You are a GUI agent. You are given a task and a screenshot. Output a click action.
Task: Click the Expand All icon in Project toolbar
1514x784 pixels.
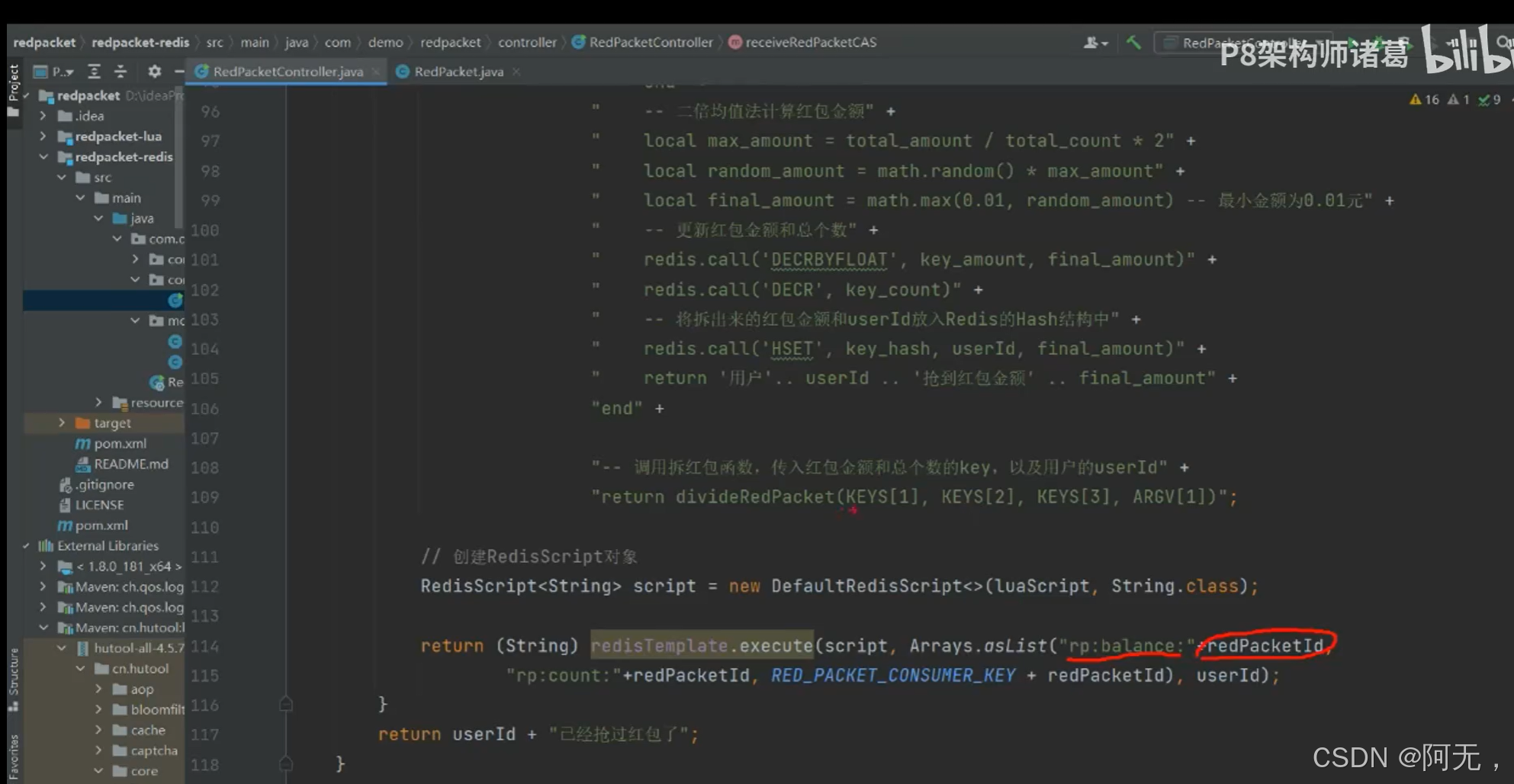click(x=94, y=72)
